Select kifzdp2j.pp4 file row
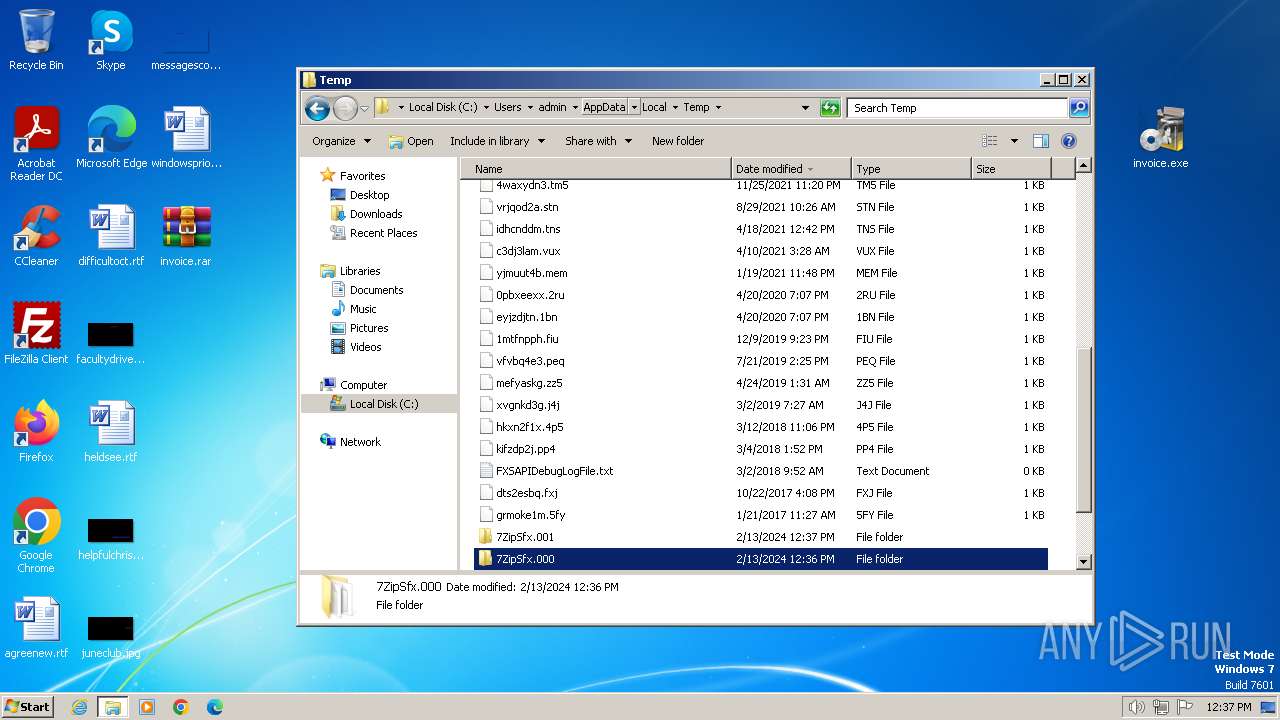The height and width of the screenshot is (720, 1280). [761, 449]
